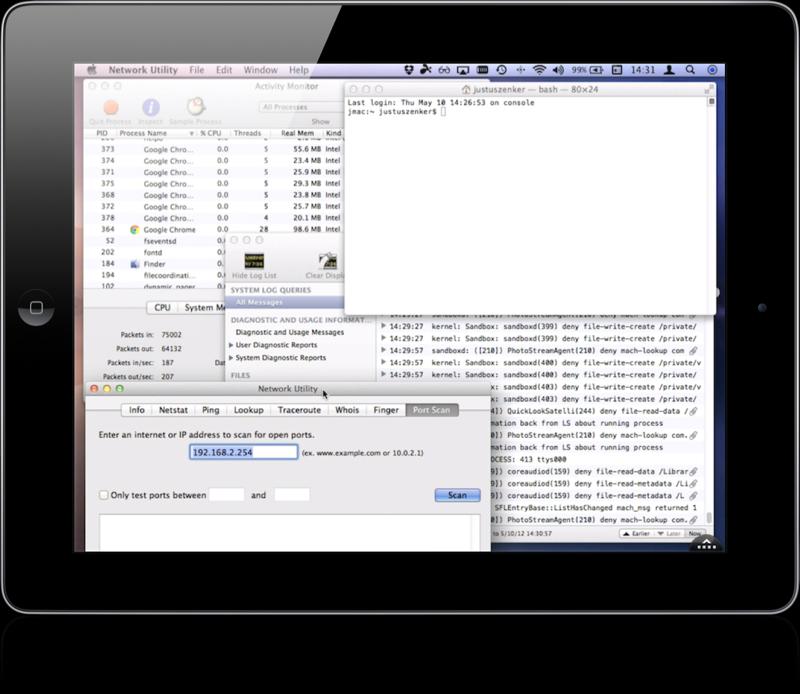Select Diagnostic and Usage Messages

(x=290, y=332)
